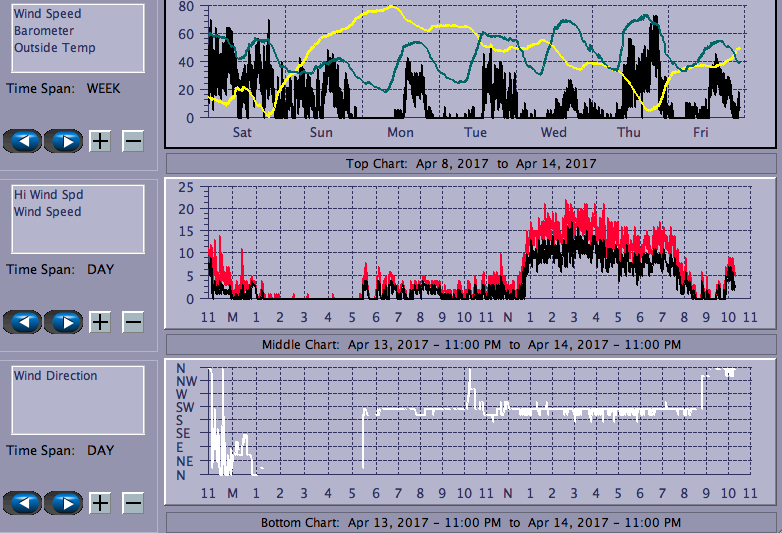Image resolution: width=782 pixels, height=533 pixels.
Task: Click the Top Chart date range bar
Action: coord(471,164)
